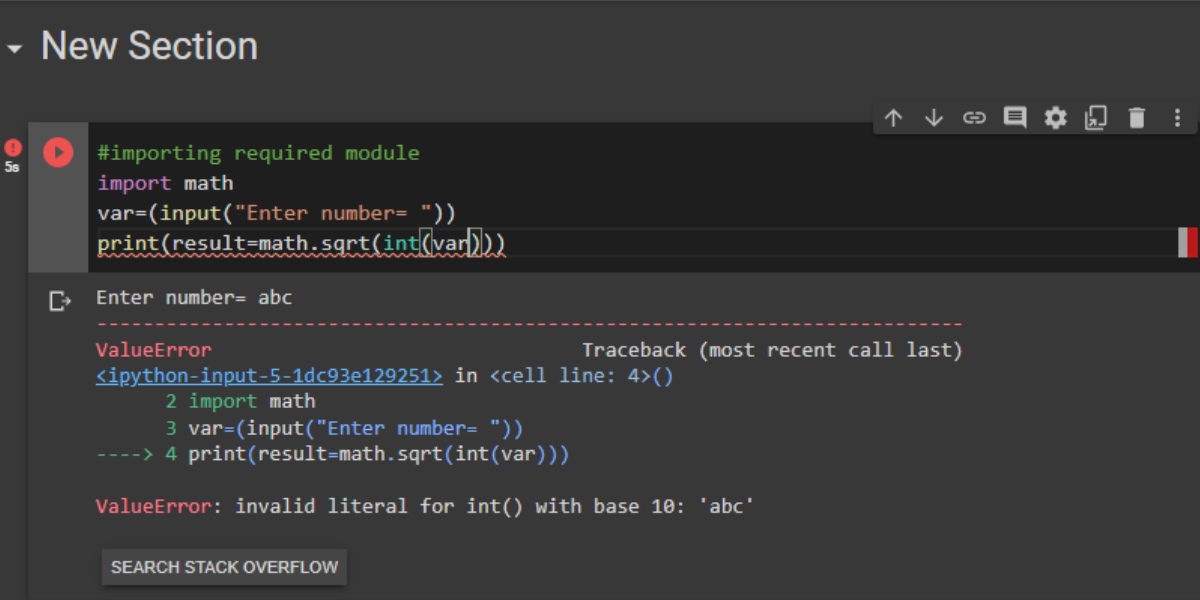The width and height of the screenshot is (1200, 600).
Task: Add a comment on the cell
Action: click(x=1014, y=117)
